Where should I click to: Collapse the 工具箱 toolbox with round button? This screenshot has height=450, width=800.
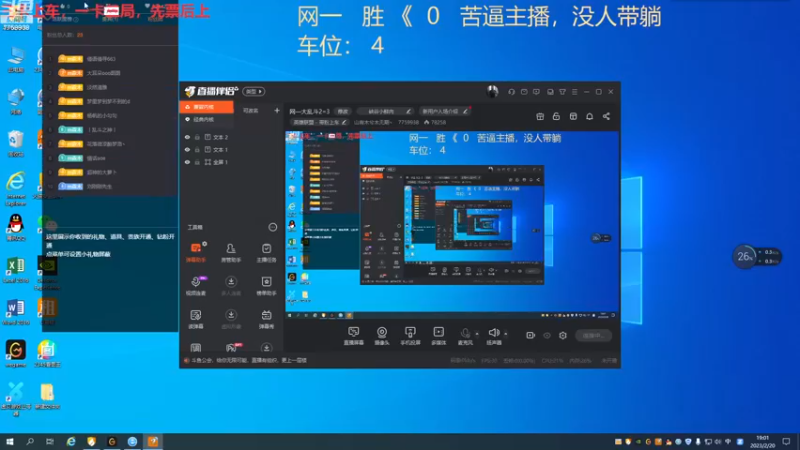click(272, 227)
